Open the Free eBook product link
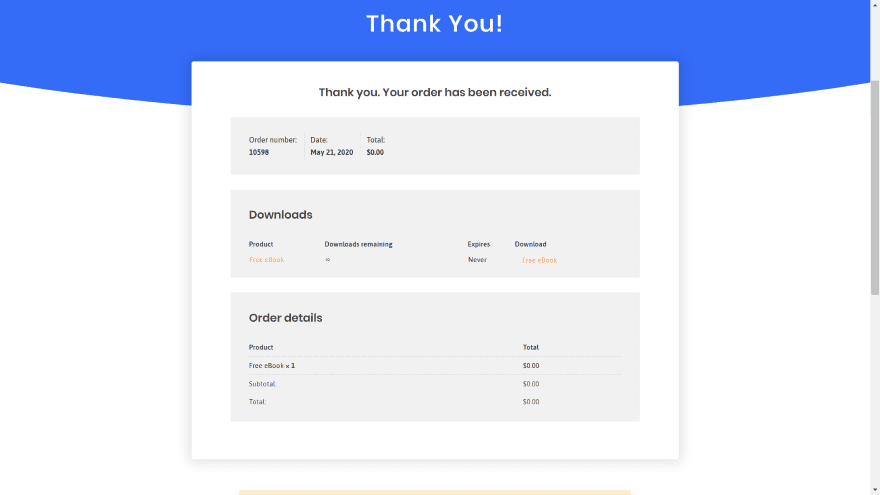 266,260
